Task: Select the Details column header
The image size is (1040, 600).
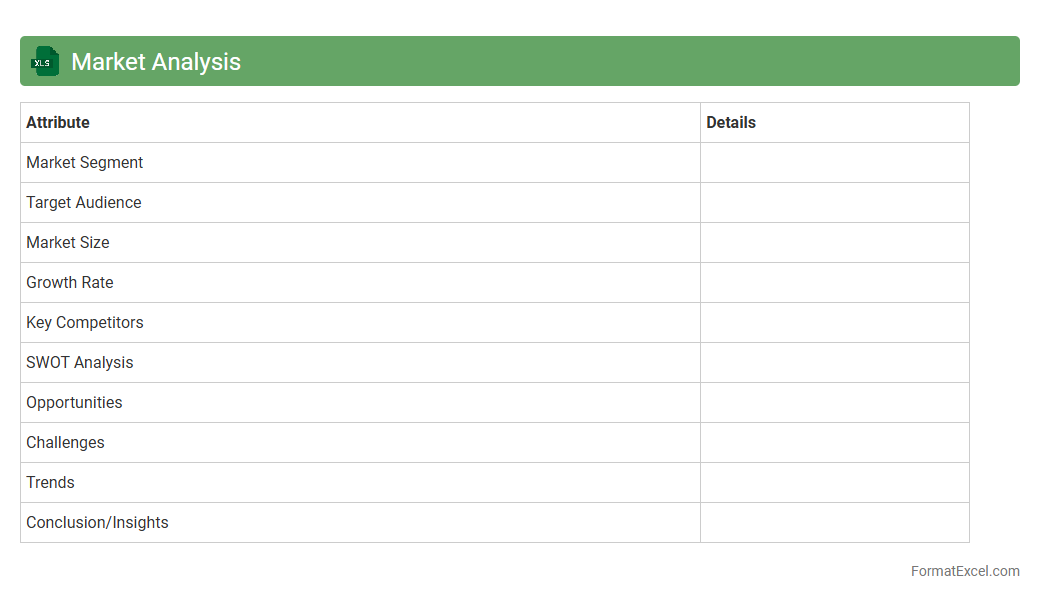Action: (731, 122)
